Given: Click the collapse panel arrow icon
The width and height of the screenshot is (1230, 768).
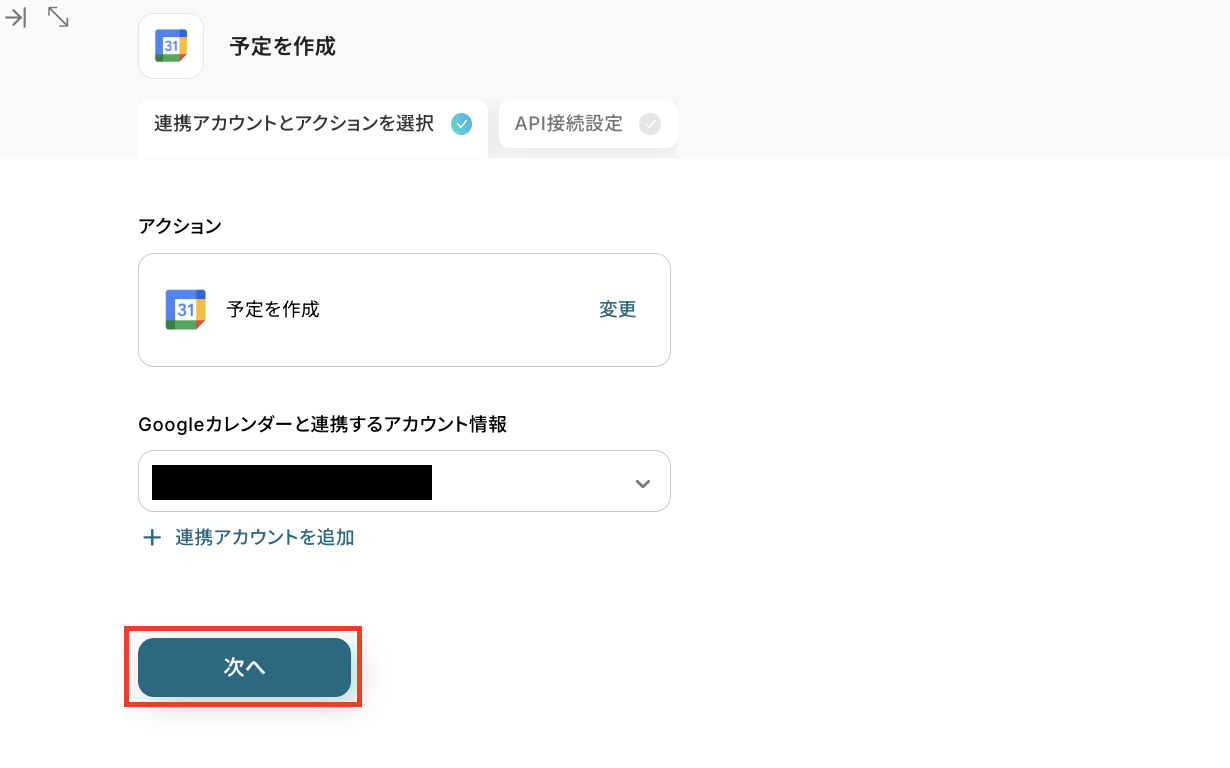Looking at the screenshot, I should click(16, 17).
